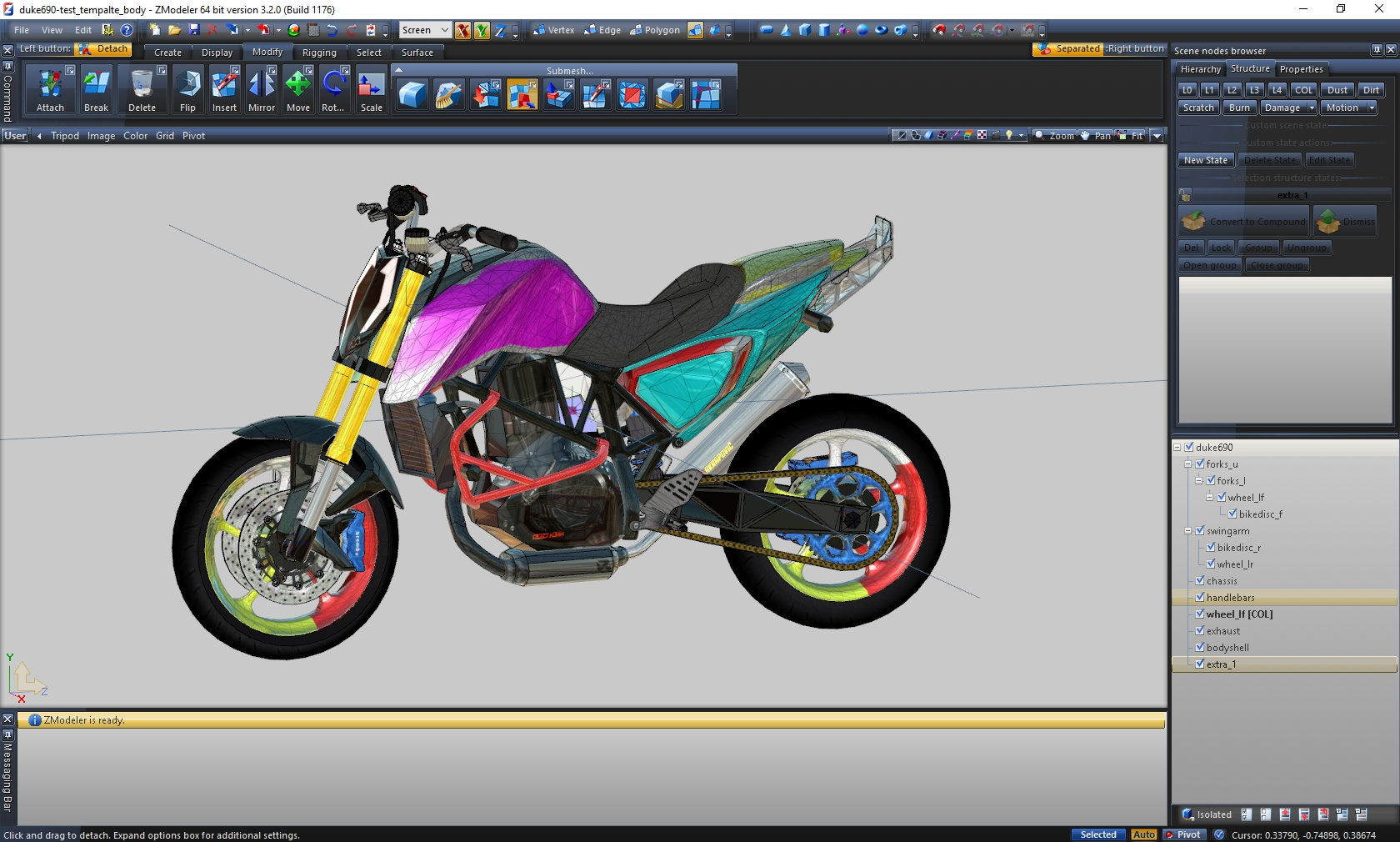Switch to the Surface tab

[x=417, y=53]
